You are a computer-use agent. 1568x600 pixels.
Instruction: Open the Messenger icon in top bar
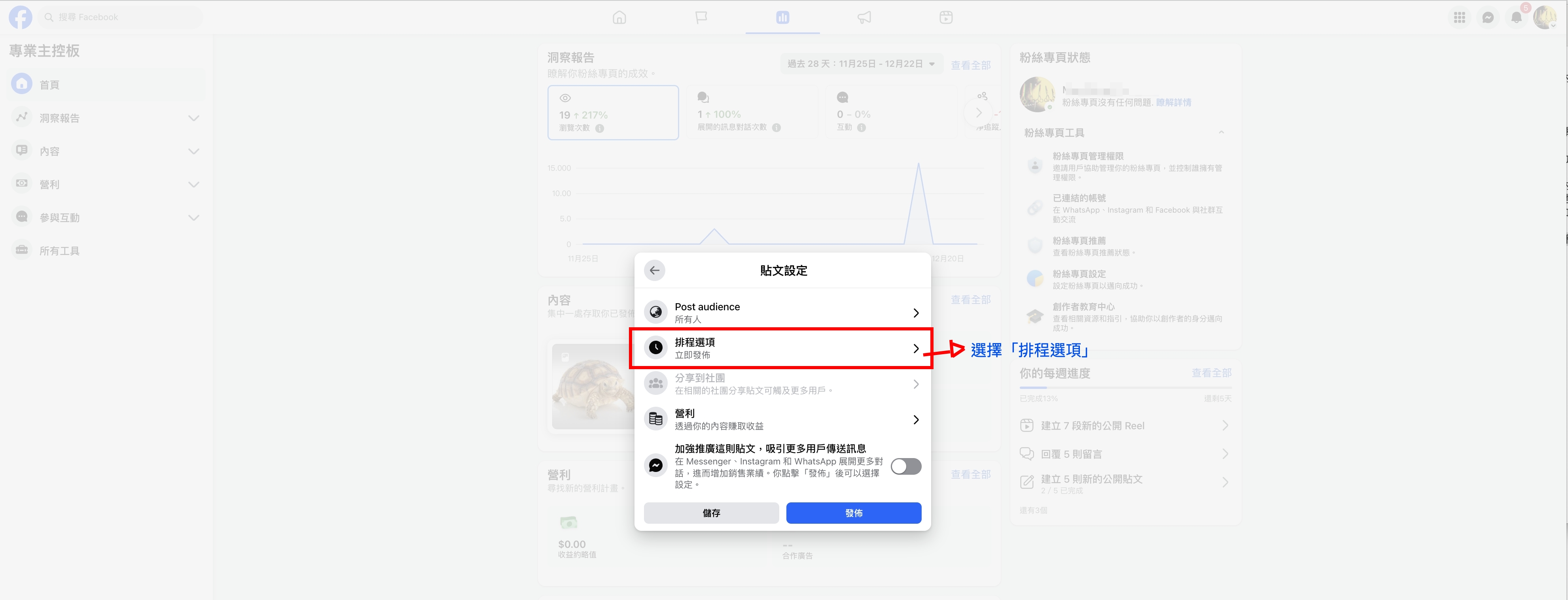pos(1488,17)
